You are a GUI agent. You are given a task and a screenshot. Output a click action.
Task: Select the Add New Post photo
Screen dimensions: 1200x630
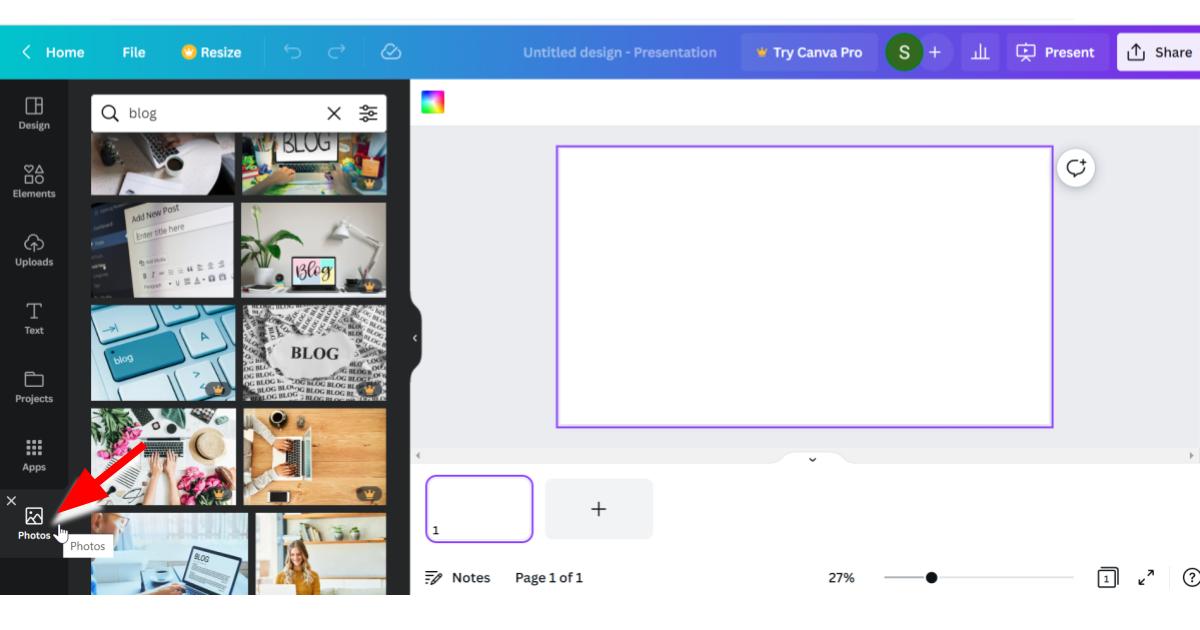coord(162,250)
